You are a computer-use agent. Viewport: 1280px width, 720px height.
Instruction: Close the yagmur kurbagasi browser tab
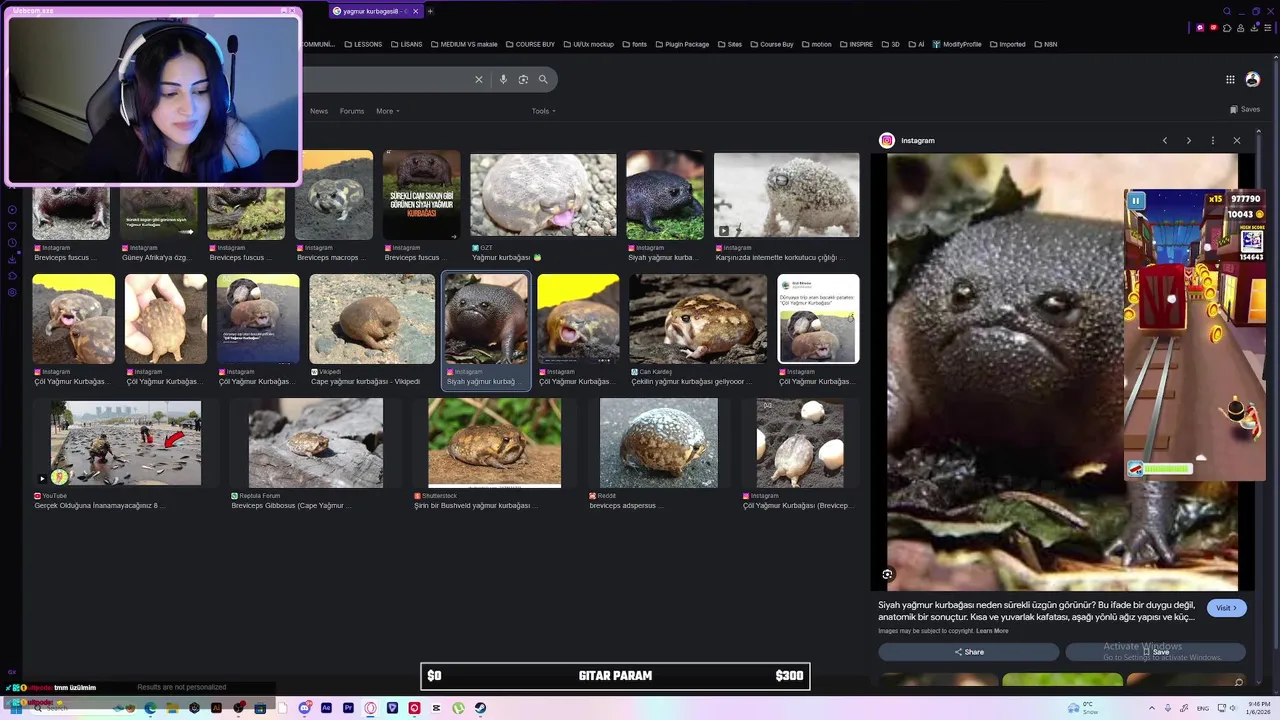coord(416,11)
